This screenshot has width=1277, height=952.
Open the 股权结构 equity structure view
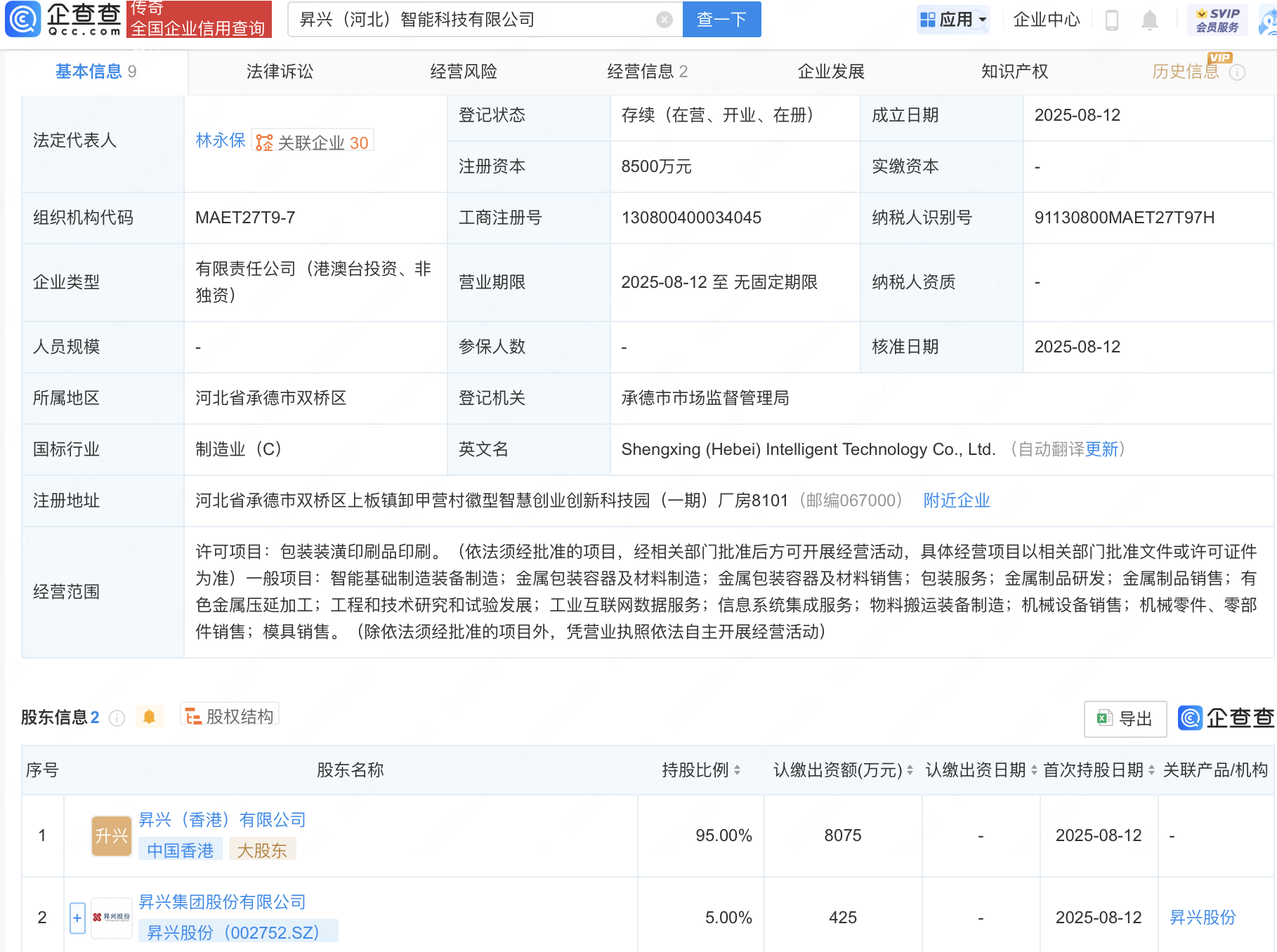point(230,716)
